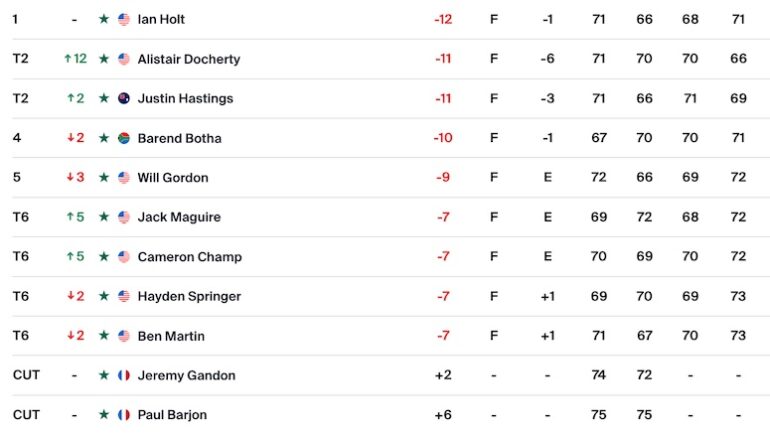This screenshot has height=433, width=770.
Task: Click Jeremy Gandon's French flag icon
Action: pyautogui.click(x=124, y=376)
